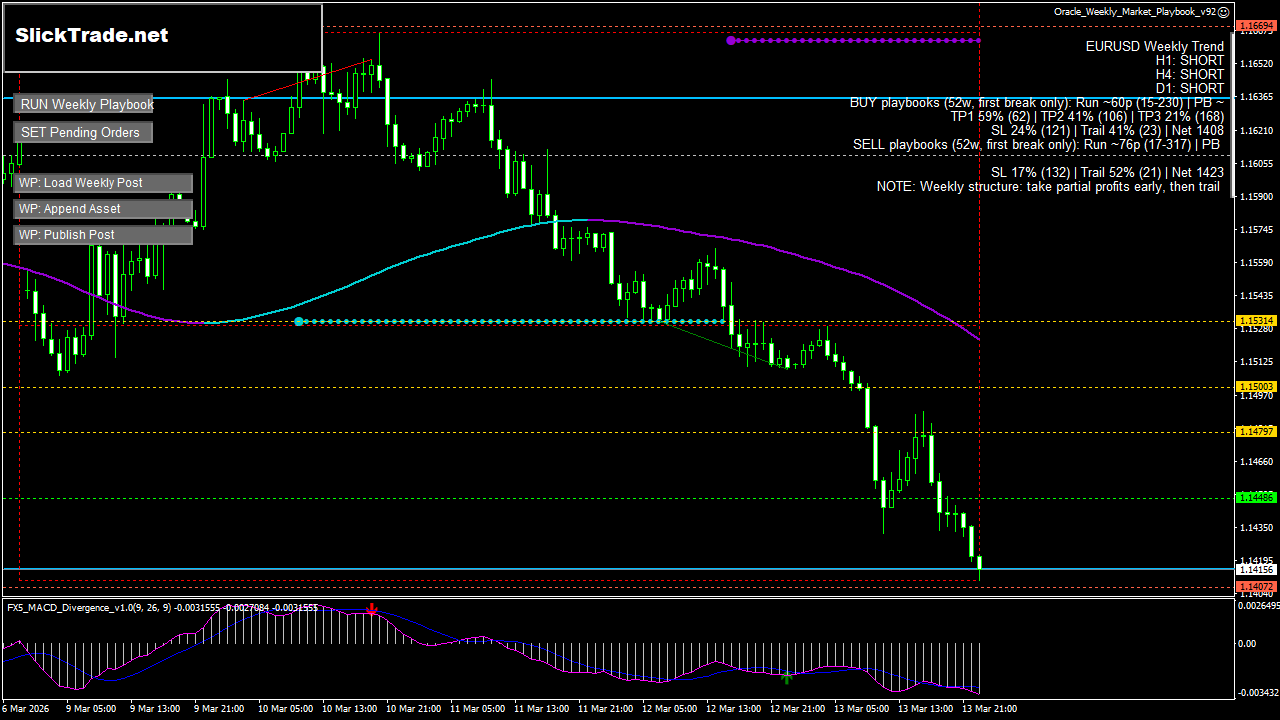This screenshot has width=1280, height=720.
Task: Click the RUN Weekly Playbook button
Action: pyautogui.click(x=84, y=105)
